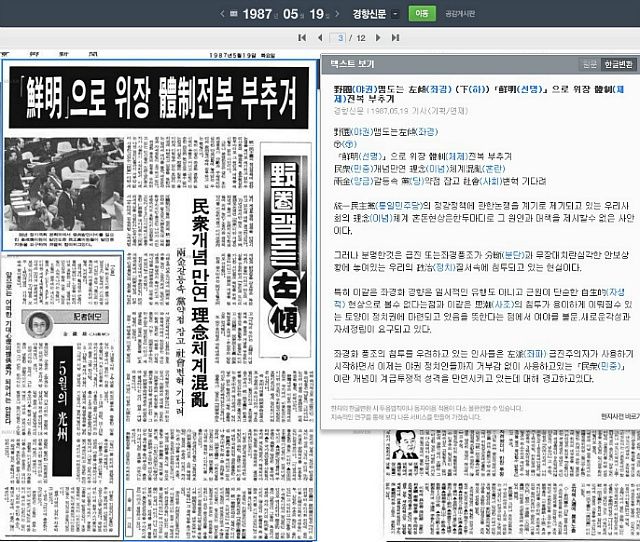The height and width of the screenshot is (542, 640).
Task: Select the day field 19
Action: [316, 14]
